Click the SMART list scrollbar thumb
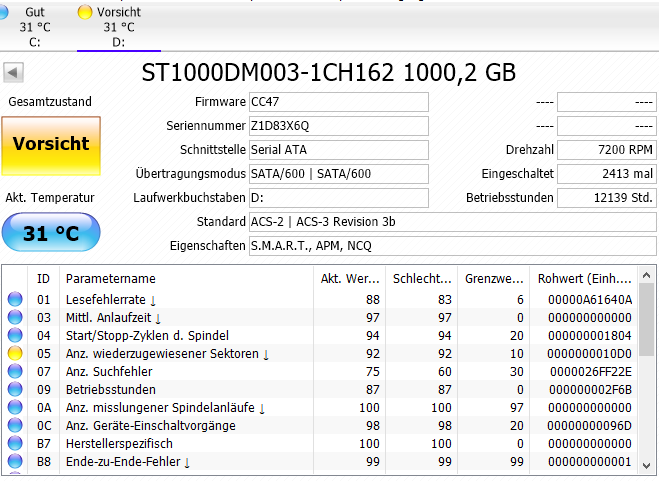 click(646, 320)
